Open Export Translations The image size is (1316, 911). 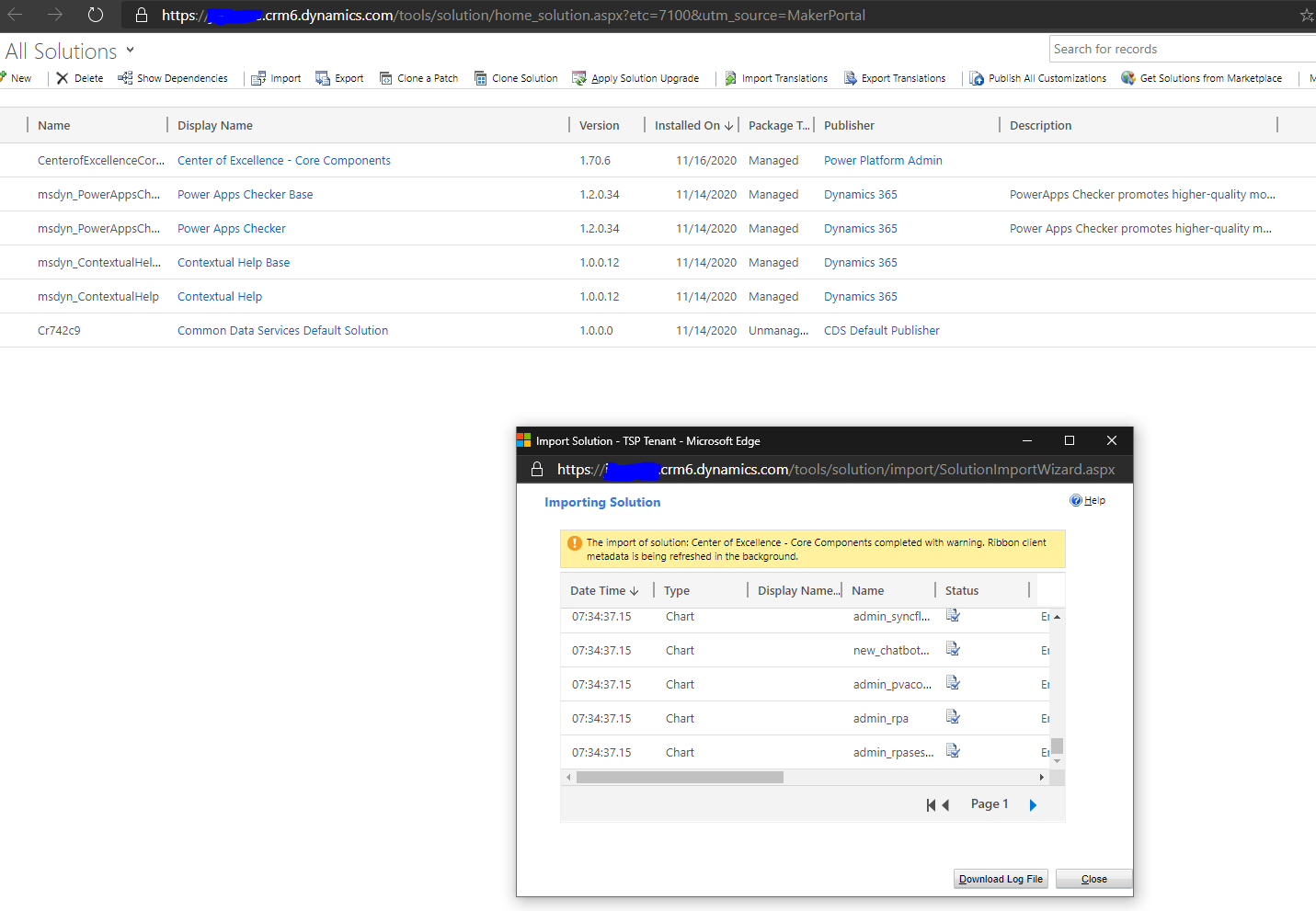tap(896, 78)
